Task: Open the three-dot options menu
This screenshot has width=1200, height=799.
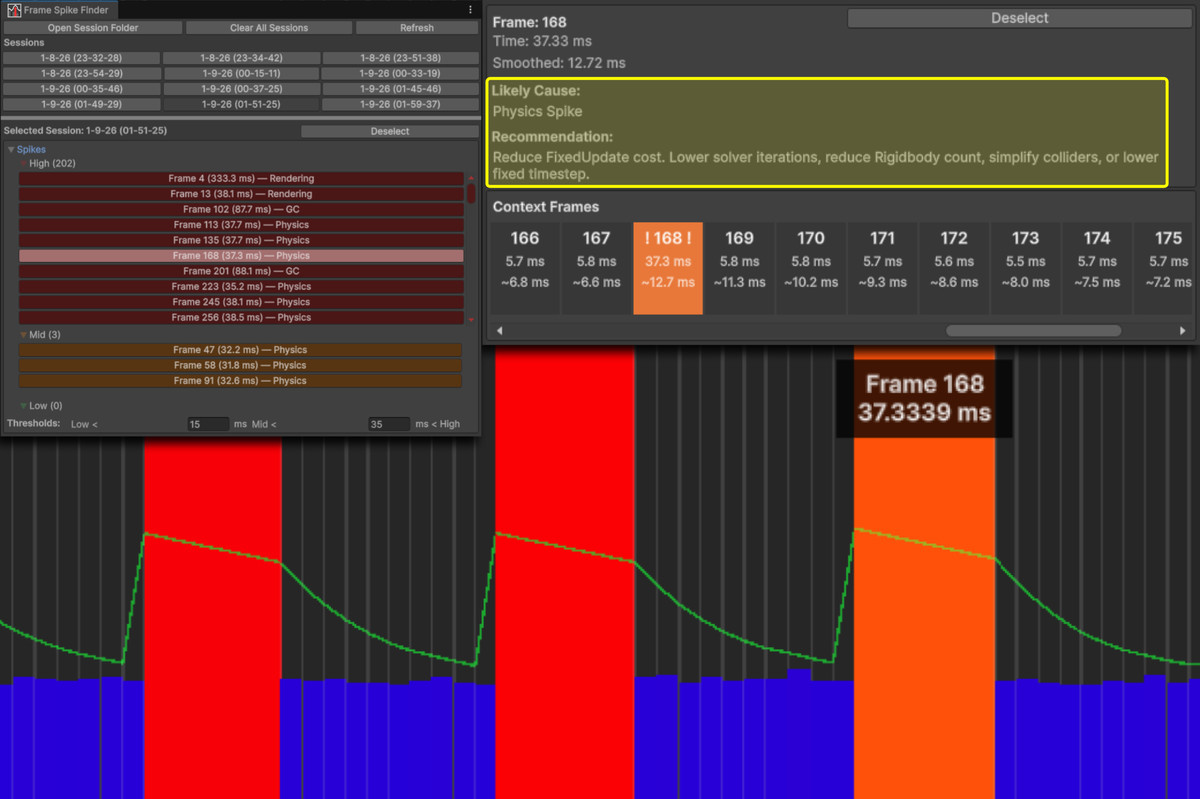Action: pos(470,9)
